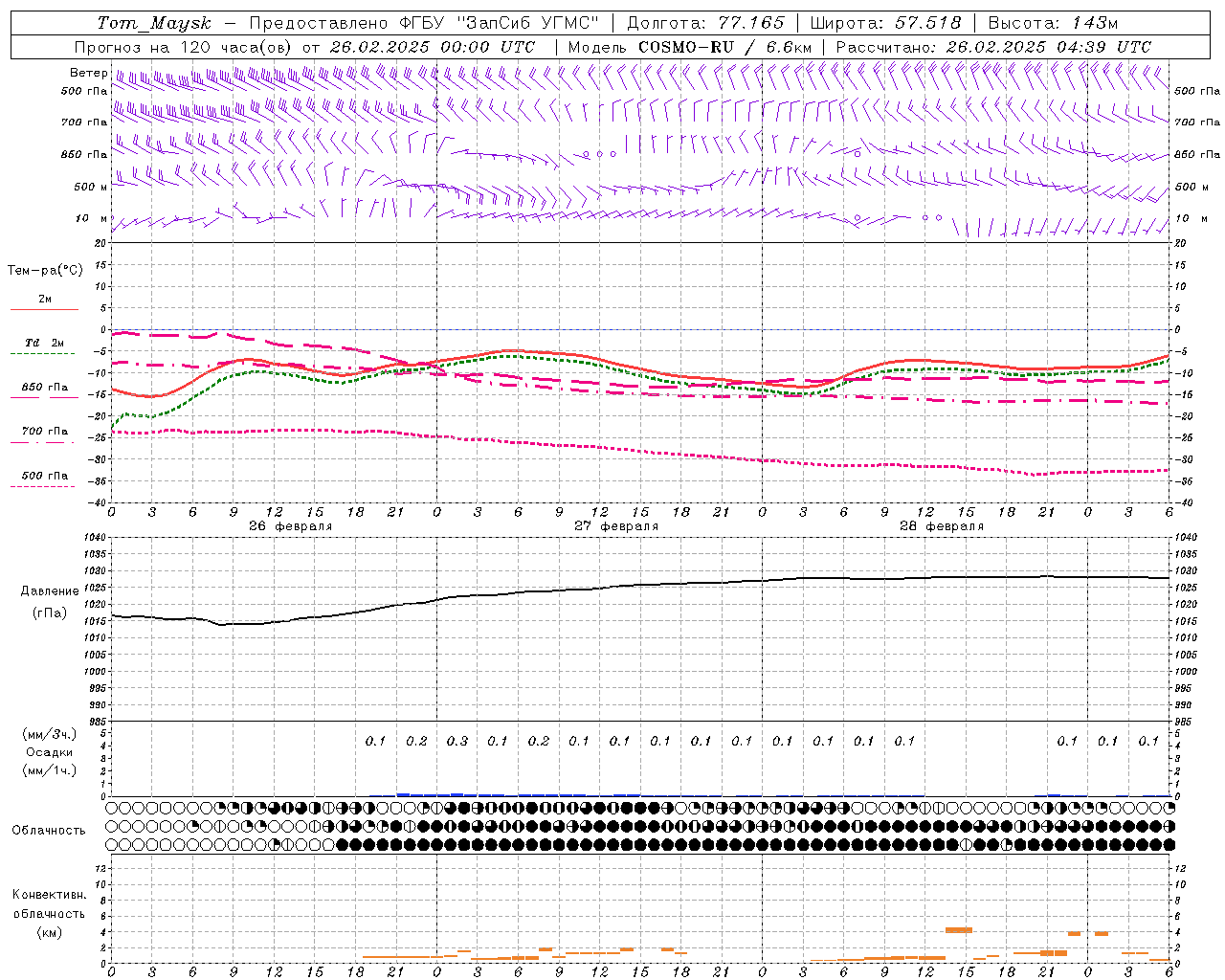Screen dimensions: 1225x980
Task: Click the "700 гПа" legend entry in temperature panel
Action: pyautogui.click(x=45, y=431)
